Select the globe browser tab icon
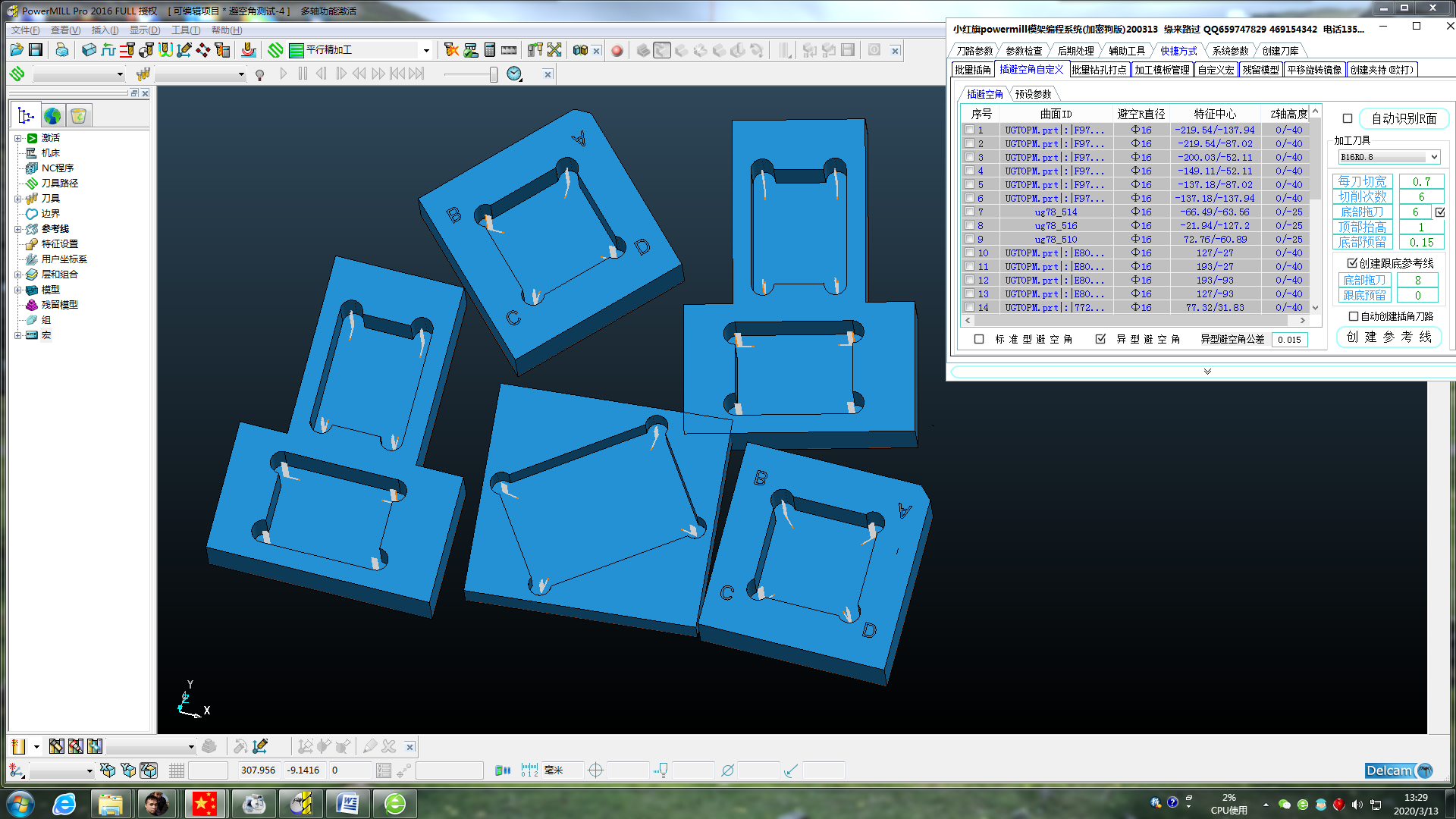 (x=52, y=116)
